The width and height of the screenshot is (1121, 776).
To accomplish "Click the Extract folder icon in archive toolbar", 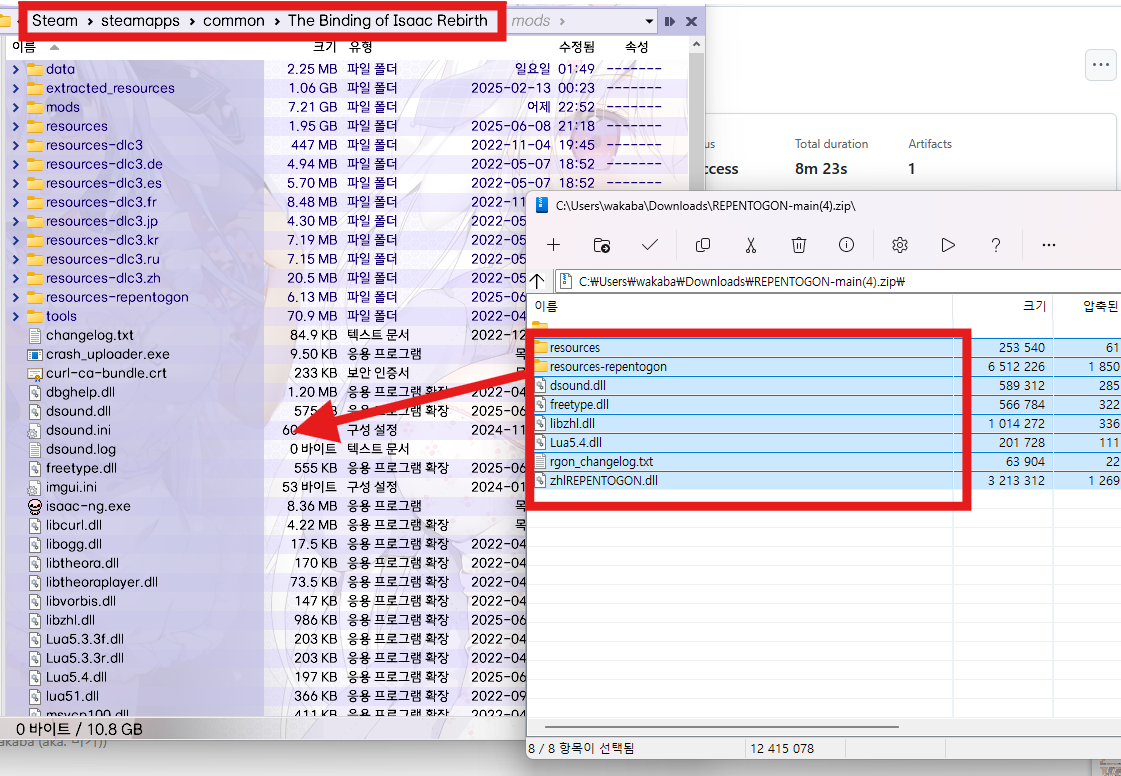I will [602, 245].
